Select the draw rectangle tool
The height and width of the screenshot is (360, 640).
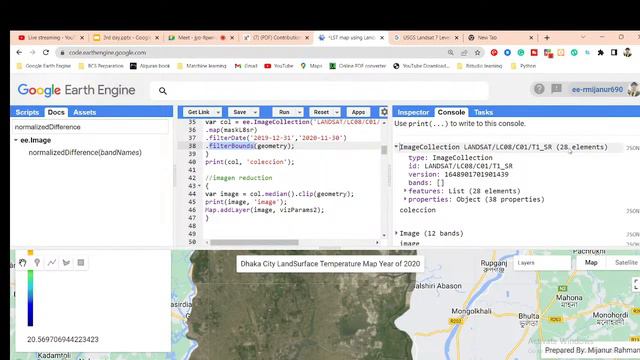pos(81,262)
